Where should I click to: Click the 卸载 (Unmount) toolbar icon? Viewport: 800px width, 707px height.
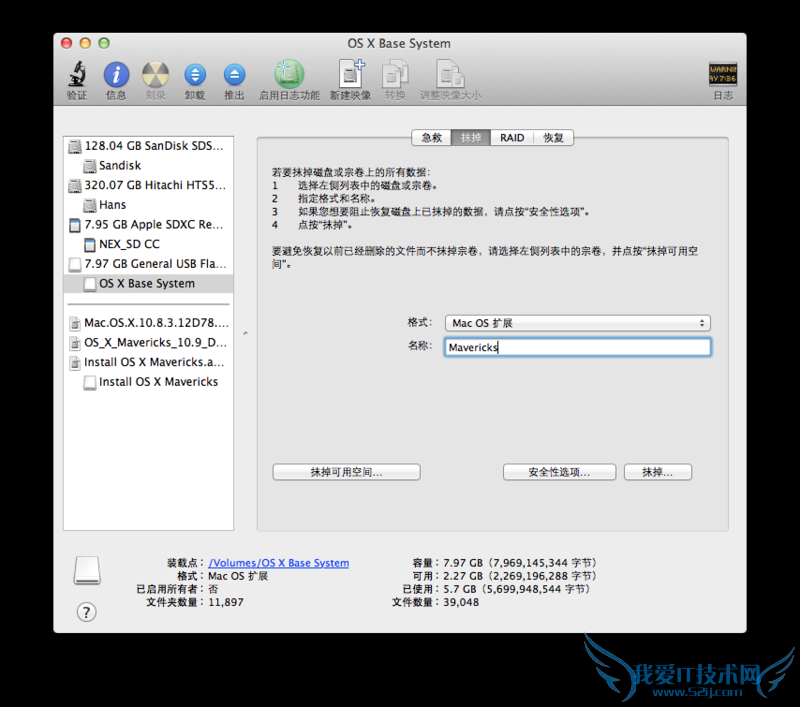[x=194, y=75]
